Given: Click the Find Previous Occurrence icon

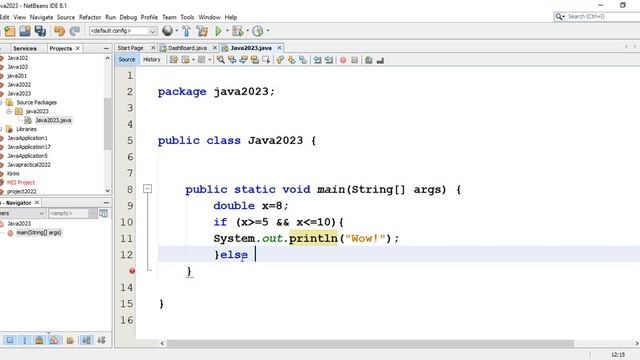Looking at the screenshot, I should (232, 60).
